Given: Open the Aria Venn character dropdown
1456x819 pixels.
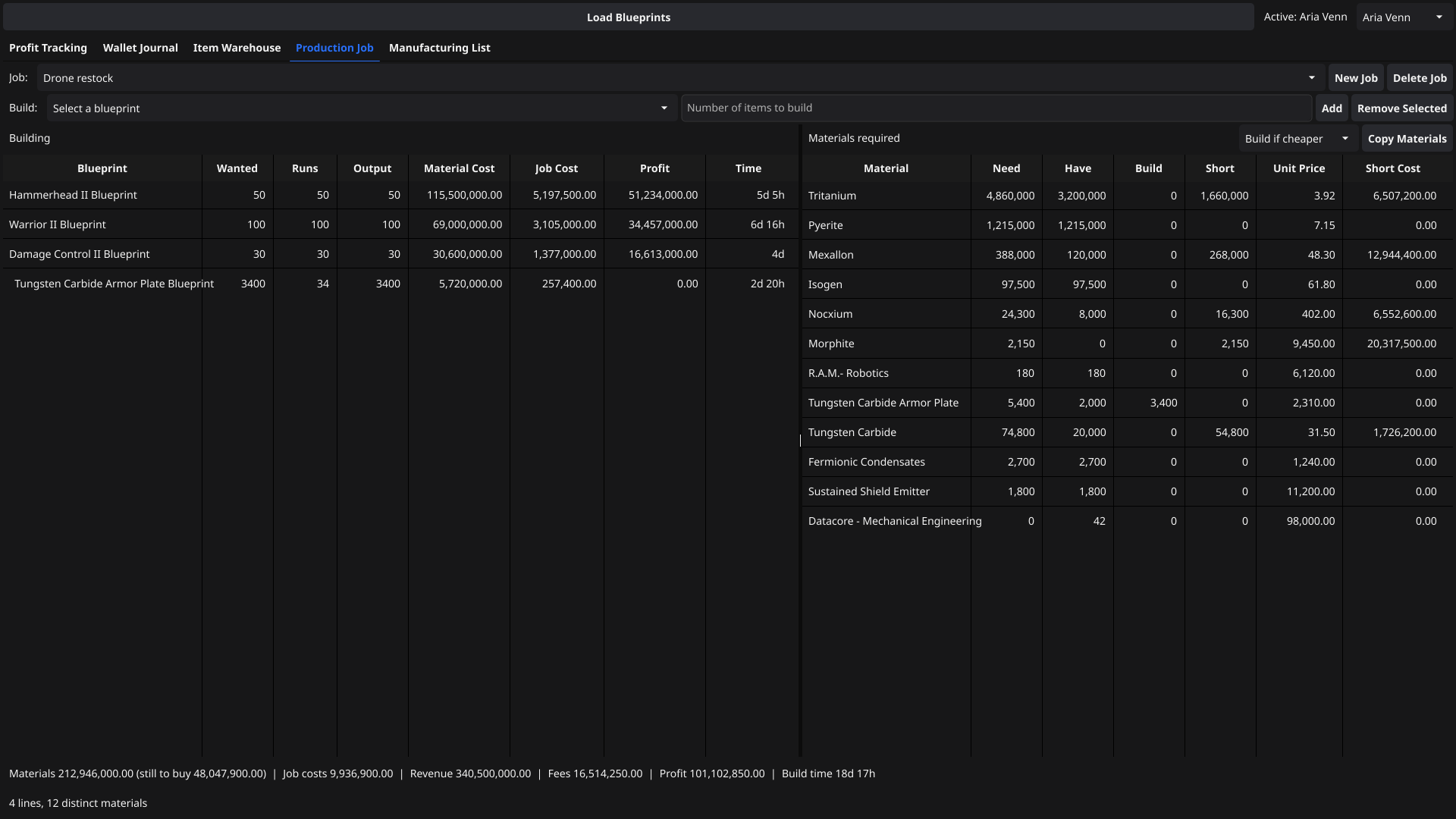Looking at the screenshot, I should pos(1404,17).
